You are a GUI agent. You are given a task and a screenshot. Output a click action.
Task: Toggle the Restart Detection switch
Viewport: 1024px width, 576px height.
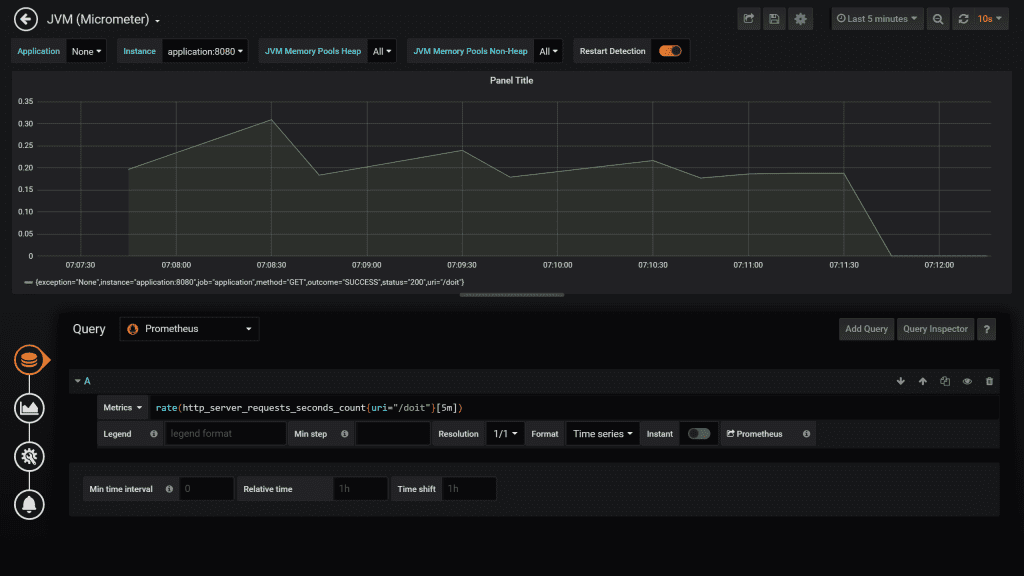670,51
